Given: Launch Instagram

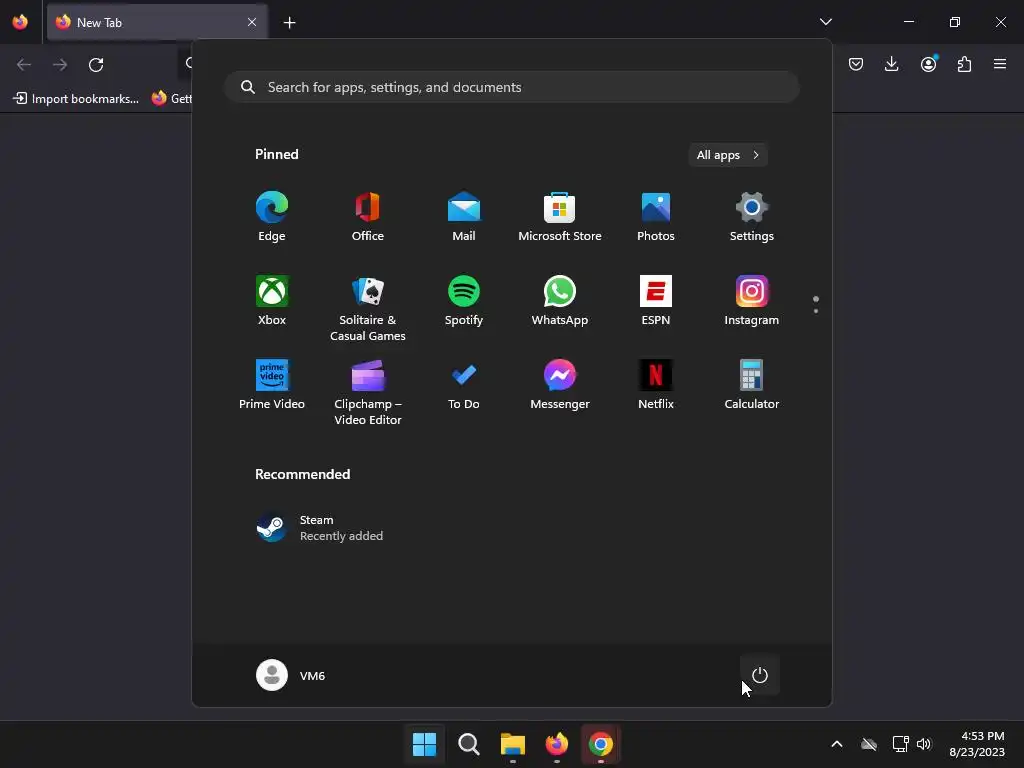Looking at the screenshot, I should click(x=752, y=300).
